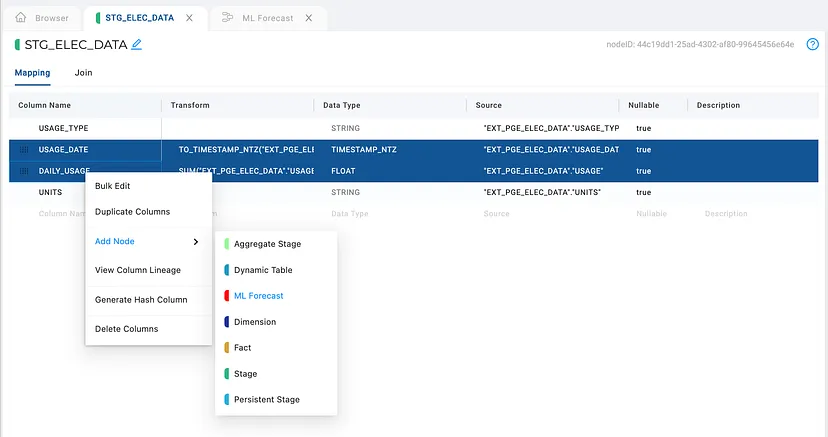
Task: Open the help question mark icon
Action: (812, 44)
